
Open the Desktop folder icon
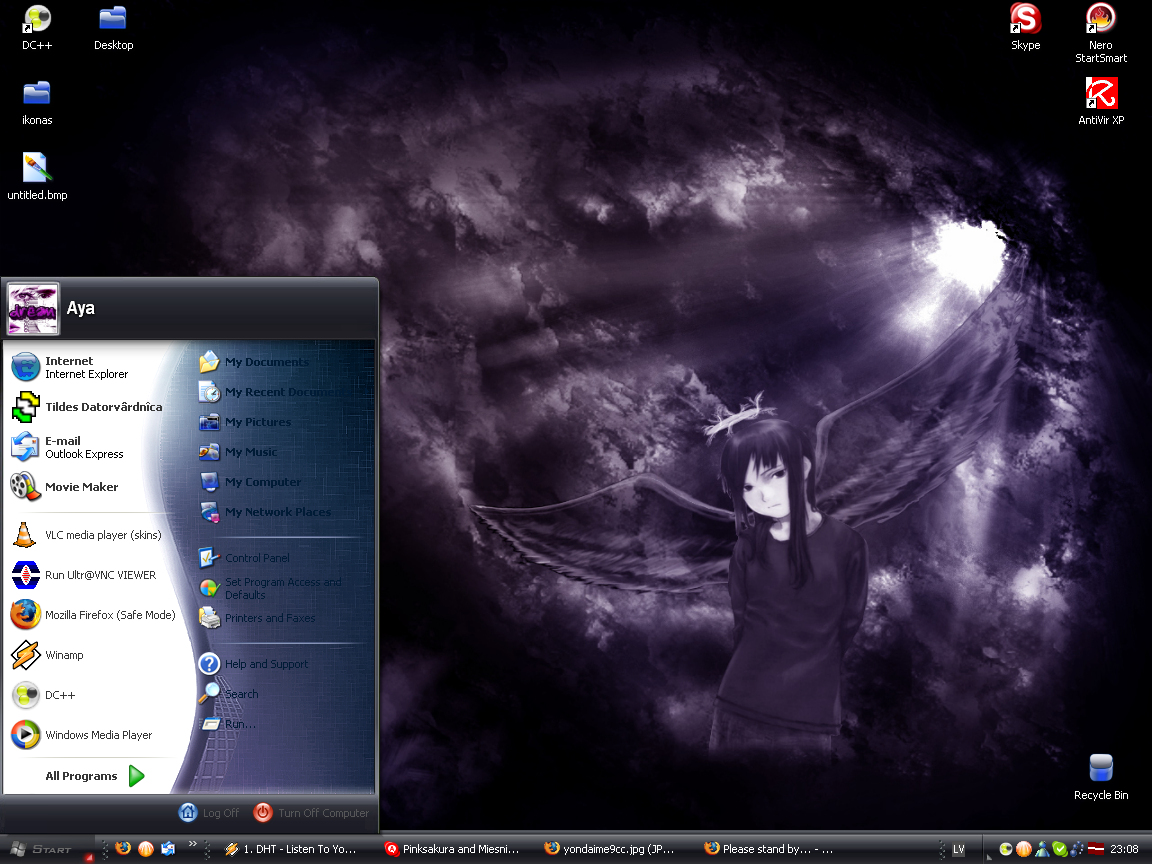113,28
